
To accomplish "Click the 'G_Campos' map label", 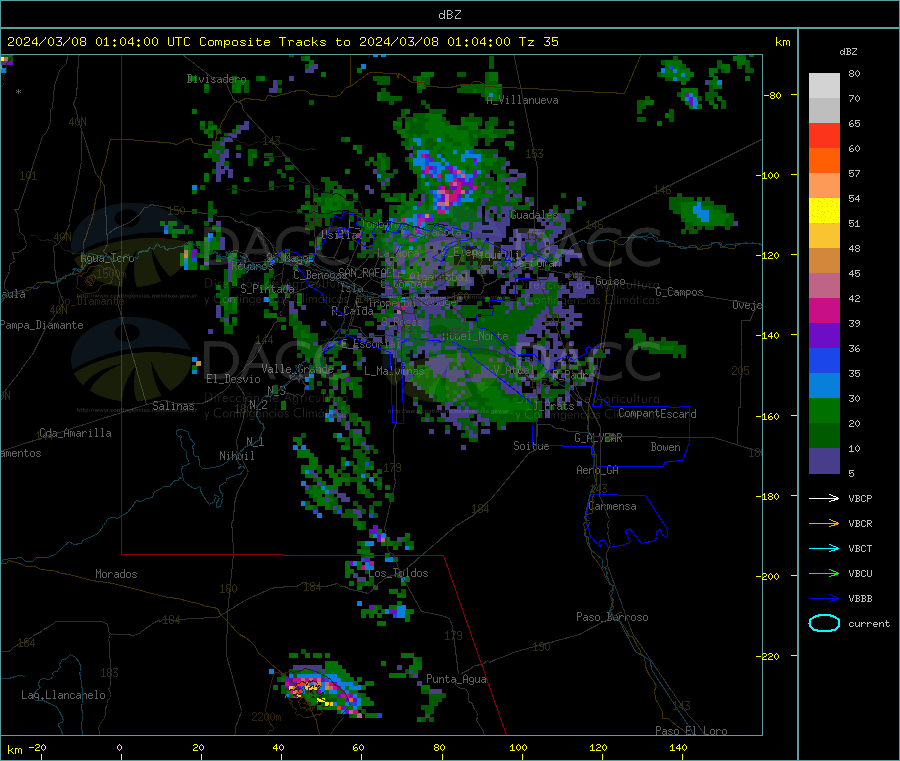I will 680,292.
